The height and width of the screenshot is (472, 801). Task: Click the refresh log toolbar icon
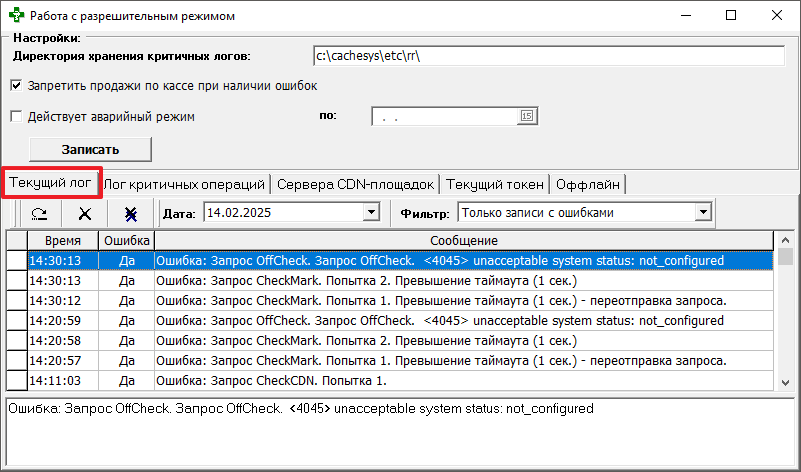pyautogui.click(x=39, y=213)
